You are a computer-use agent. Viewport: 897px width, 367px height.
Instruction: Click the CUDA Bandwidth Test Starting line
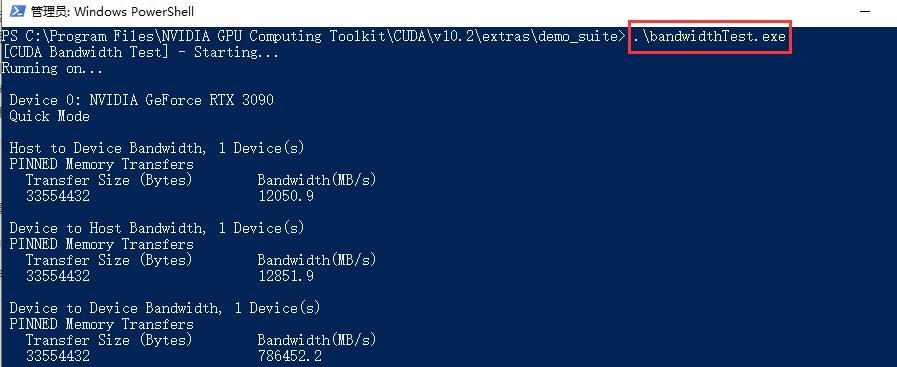point(140,53)
